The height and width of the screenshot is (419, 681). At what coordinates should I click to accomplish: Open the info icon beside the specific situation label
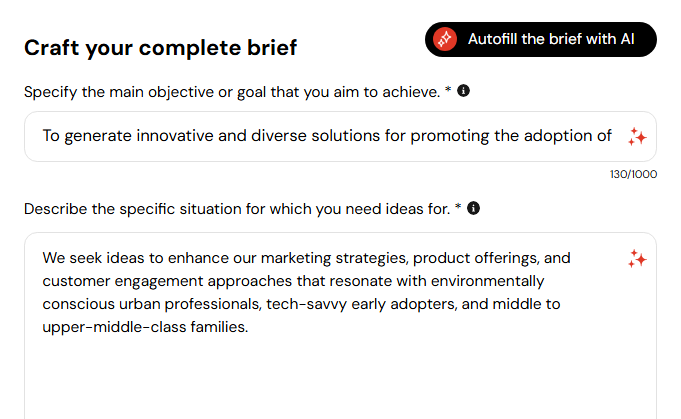(x=473, y=208)
